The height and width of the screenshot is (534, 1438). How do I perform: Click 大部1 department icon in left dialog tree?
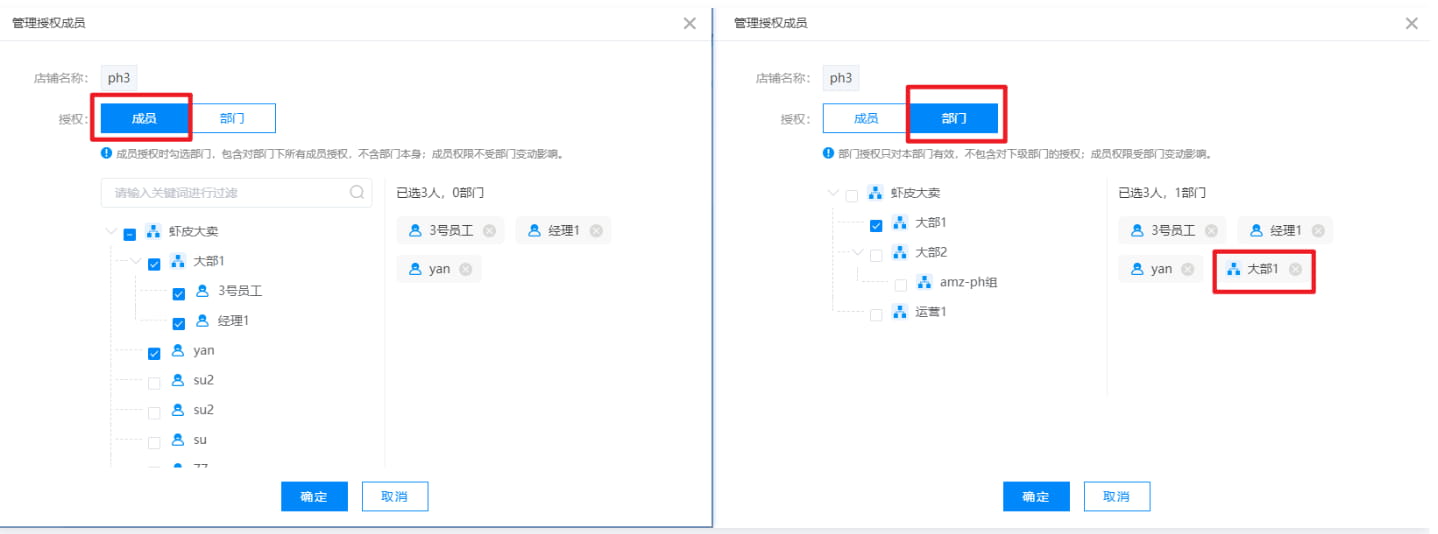(x=178, y=262)
